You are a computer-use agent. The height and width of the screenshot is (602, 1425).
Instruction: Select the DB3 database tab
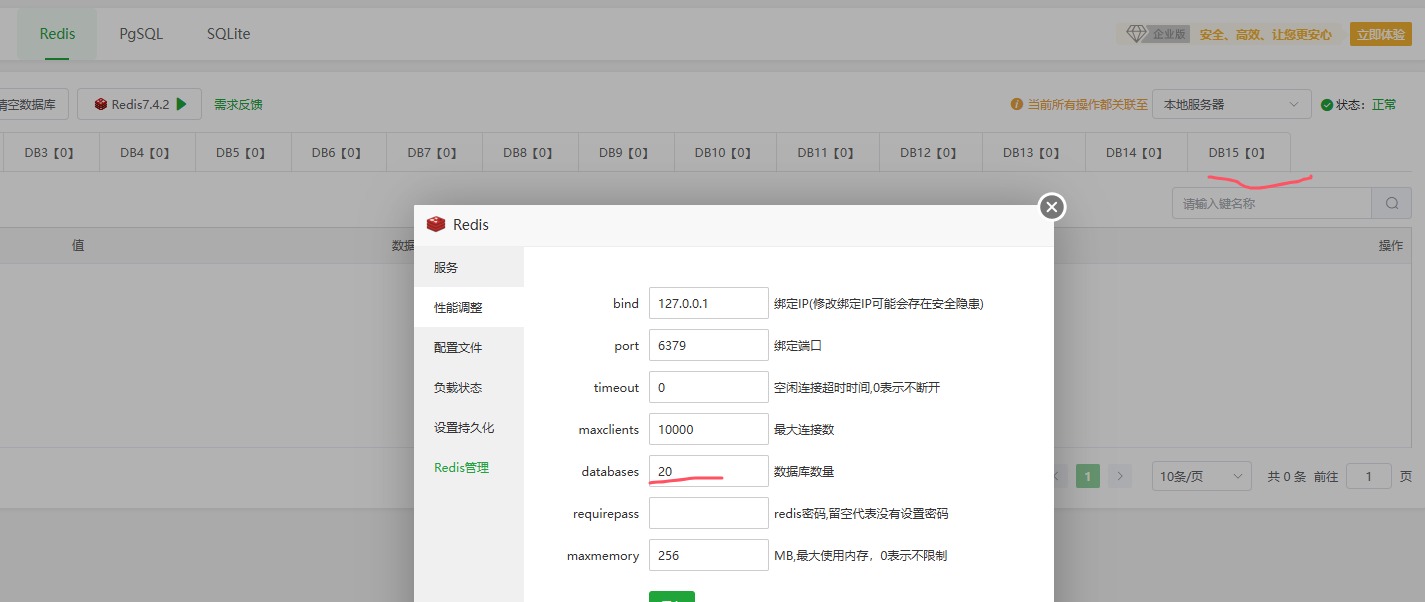(49, 153)
